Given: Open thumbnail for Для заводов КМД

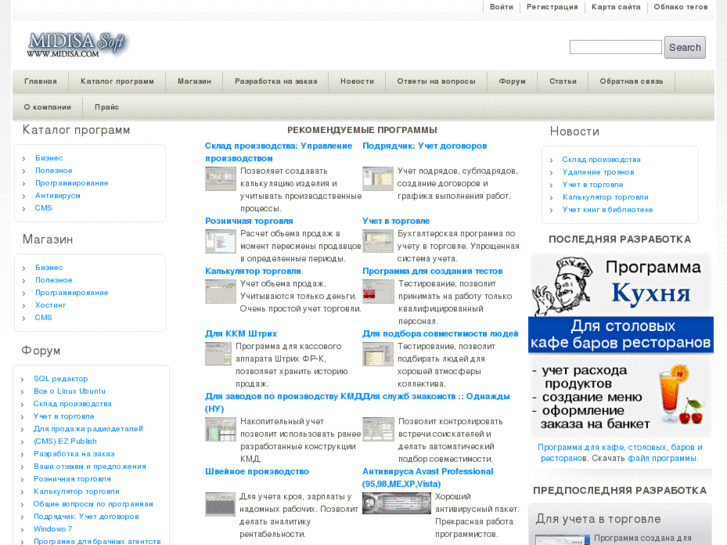Looking at the screenshot, I should pos(221,429).
